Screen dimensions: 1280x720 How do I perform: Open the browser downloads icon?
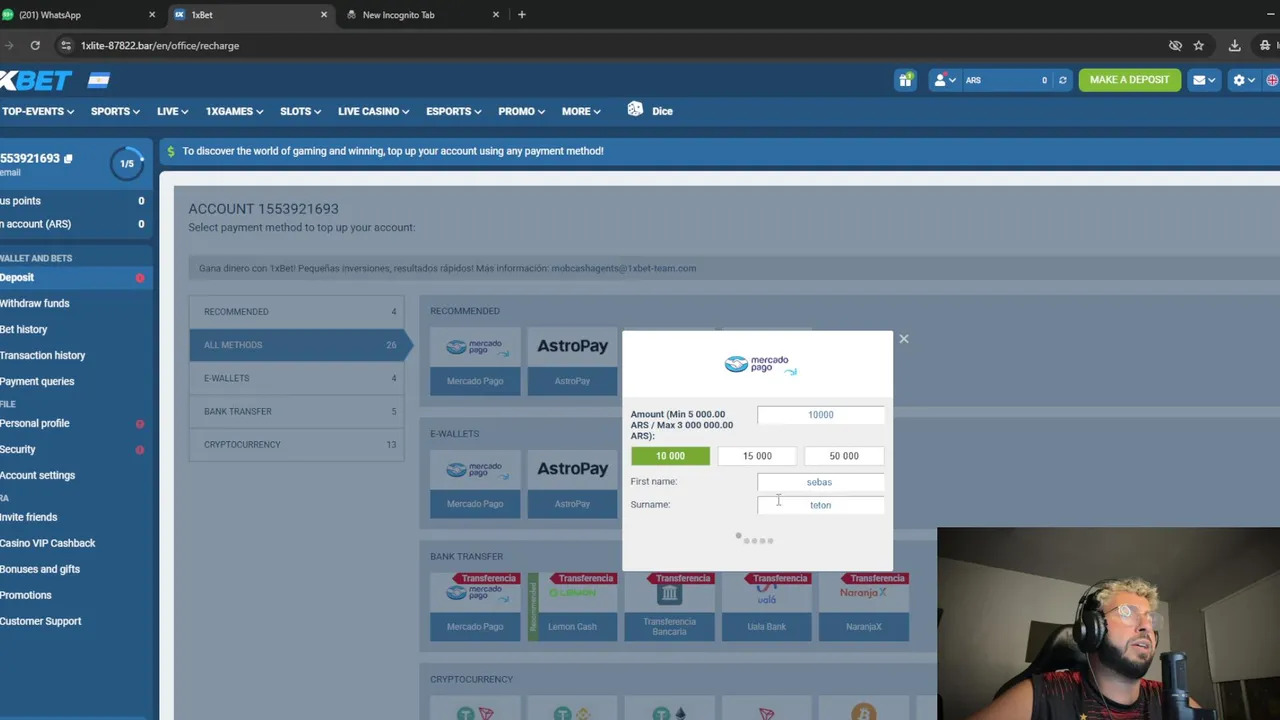coord(1235,45)
